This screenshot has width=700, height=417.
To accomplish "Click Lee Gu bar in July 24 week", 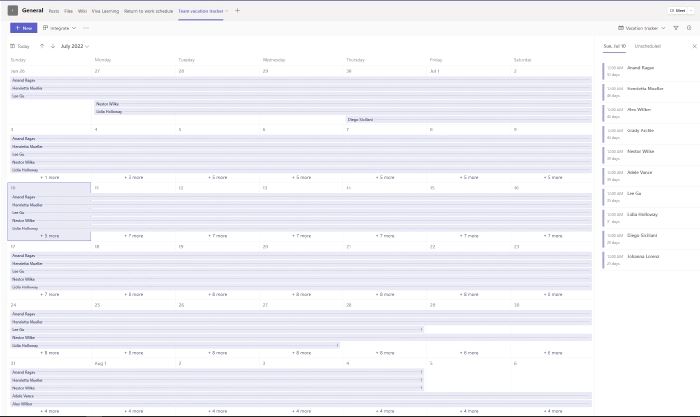I will pyautogui.click(x=217, y=329).
